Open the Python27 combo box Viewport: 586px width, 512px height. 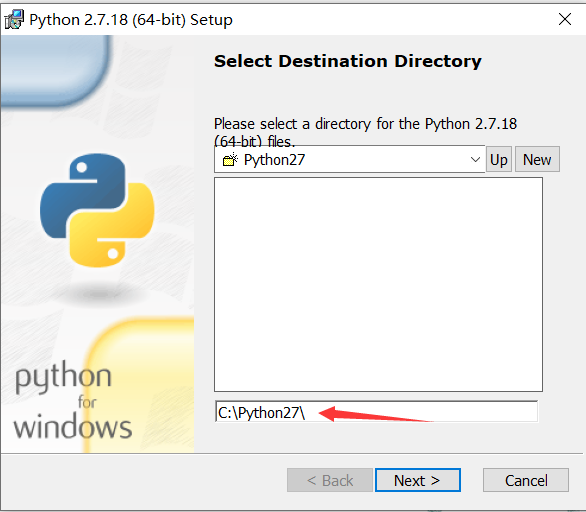coord(349,160)
